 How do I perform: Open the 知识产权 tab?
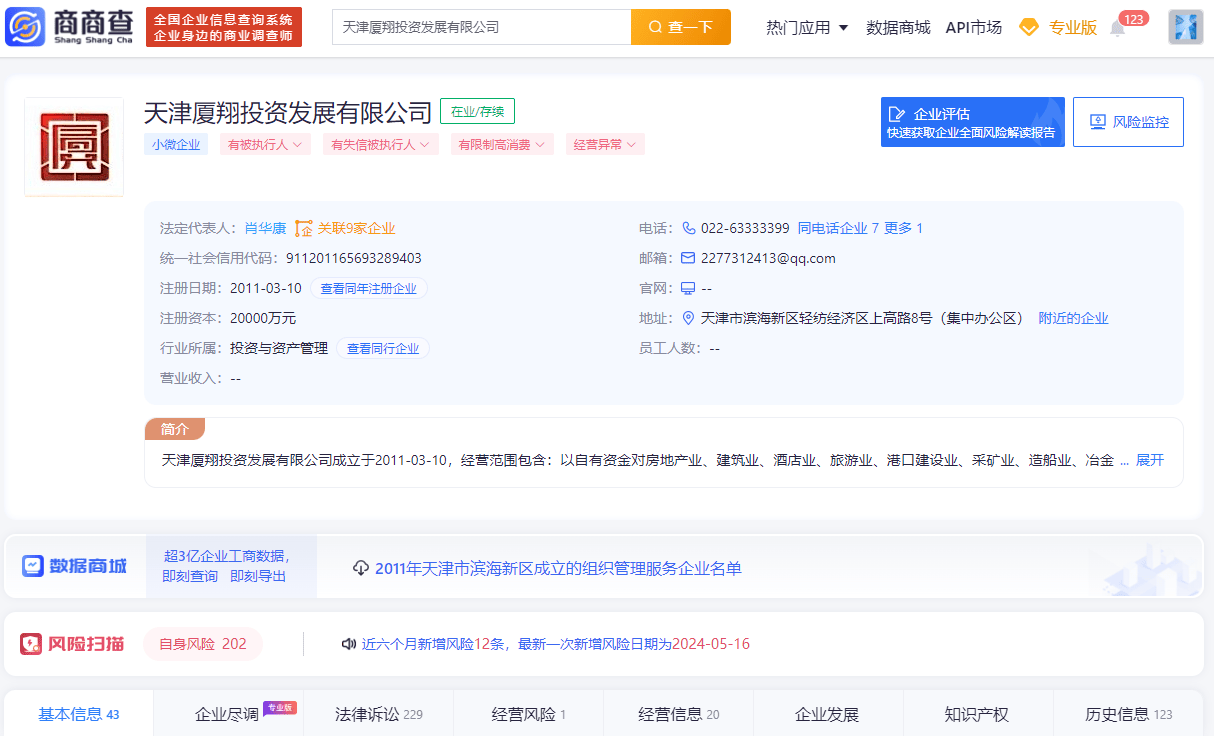(976, 714)
